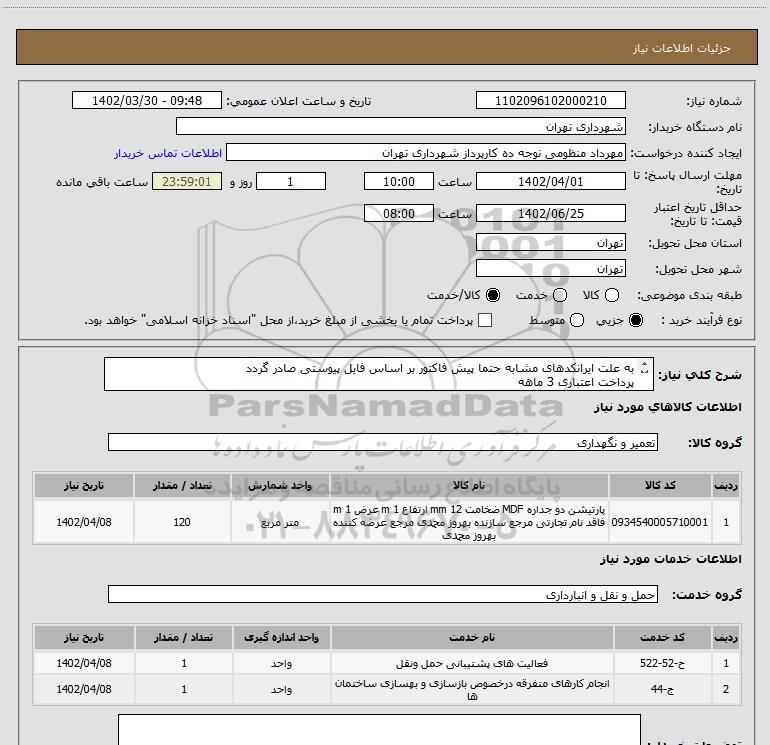Screen dimensions: 770x745
Task: Select the کالا/خدمت radio button
Action: (493, 295)
